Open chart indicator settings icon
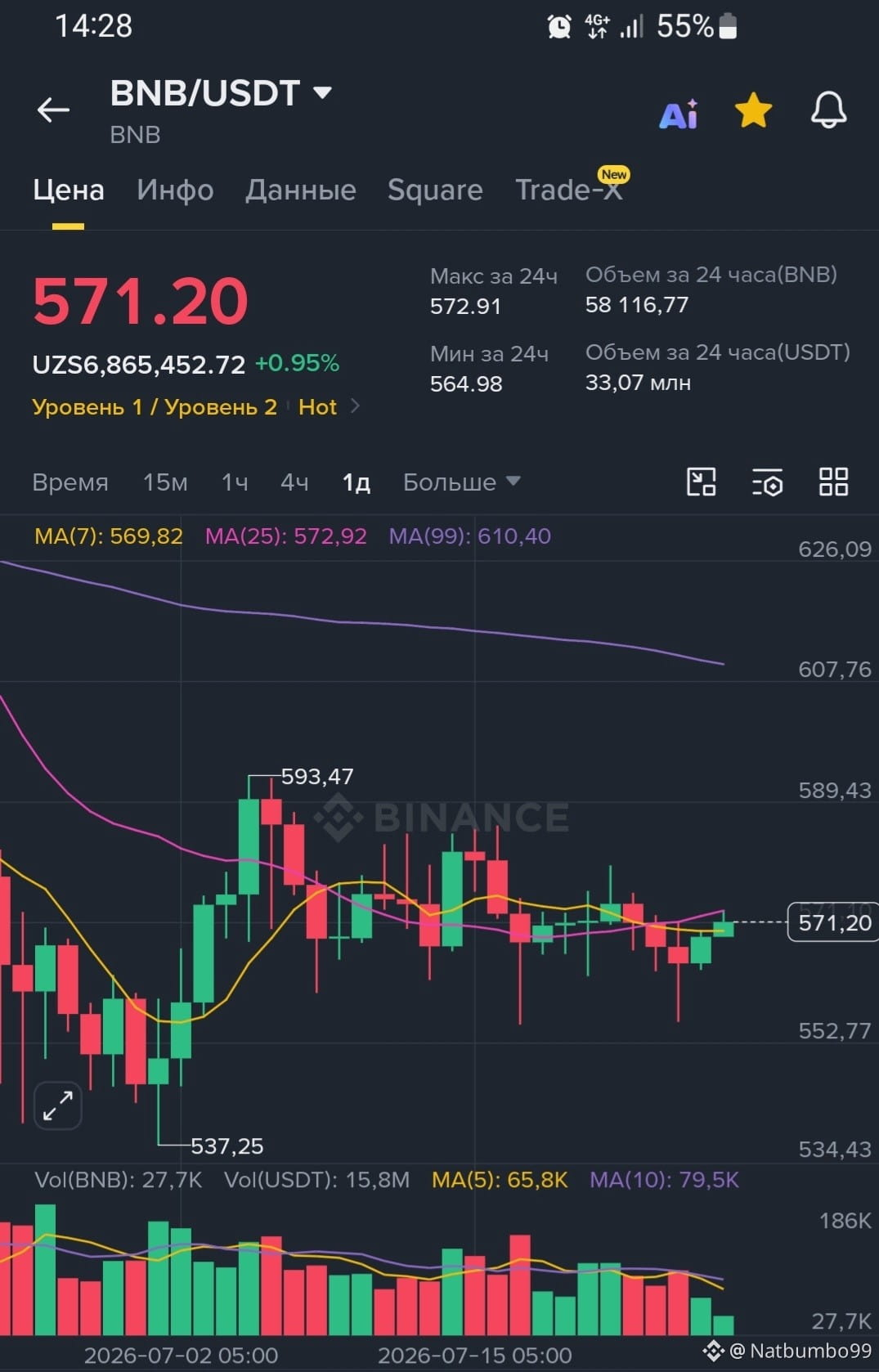 767,482
